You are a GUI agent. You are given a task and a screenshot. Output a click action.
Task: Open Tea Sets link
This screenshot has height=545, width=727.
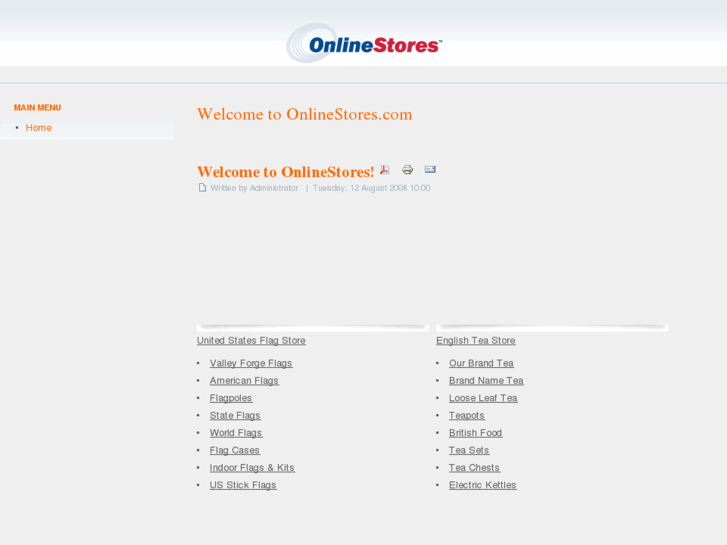click(x=469, y=450)
